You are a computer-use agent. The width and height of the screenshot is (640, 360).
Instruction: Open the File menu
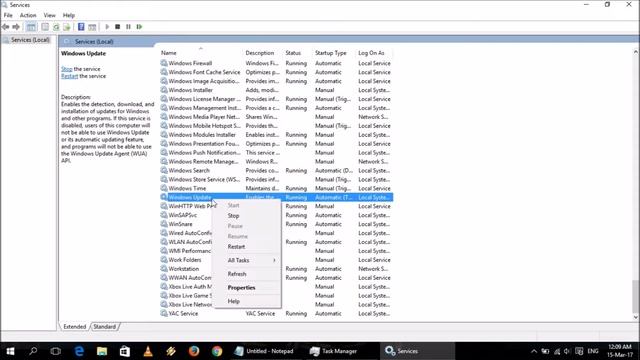pos(8,15)
